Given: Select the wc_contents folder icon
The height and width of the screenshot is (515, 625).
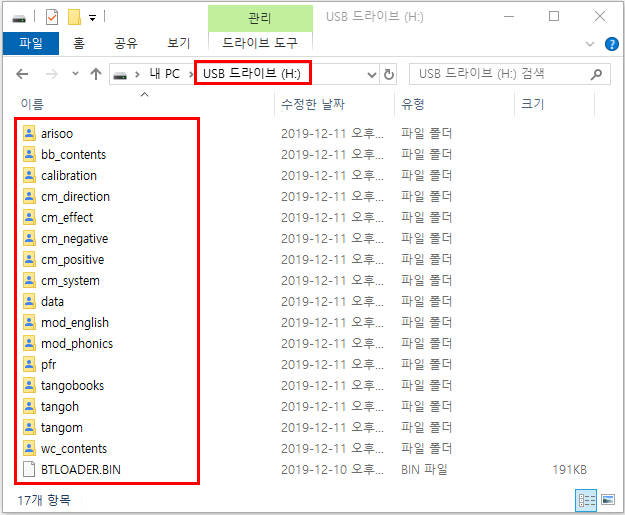Looking at the screenshot, I should [29, 448].
